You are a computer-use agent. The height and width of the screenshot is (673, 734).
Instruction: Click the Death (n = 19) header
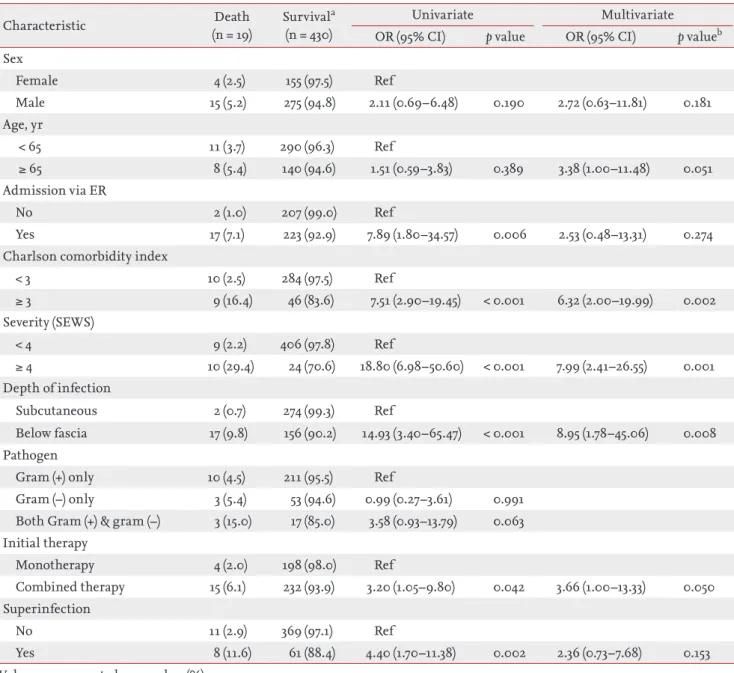(x=232, y=26)
